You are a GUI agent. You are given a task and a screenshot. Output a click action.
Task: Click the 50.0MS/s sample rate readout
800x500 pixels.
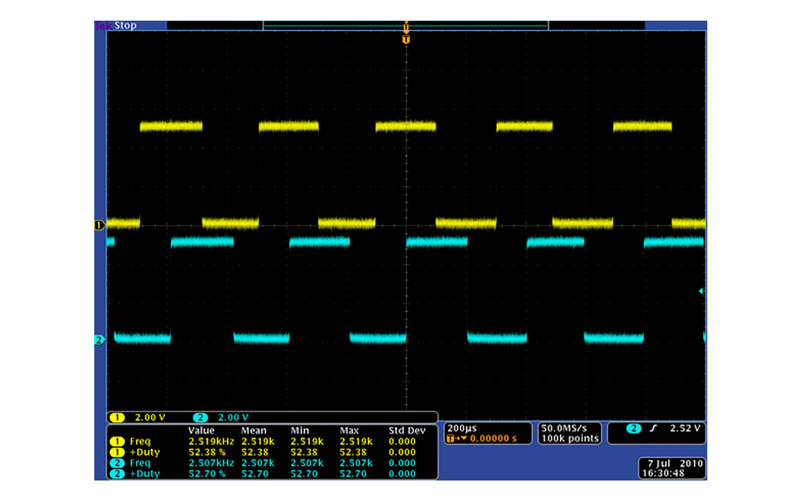point(564,428)
